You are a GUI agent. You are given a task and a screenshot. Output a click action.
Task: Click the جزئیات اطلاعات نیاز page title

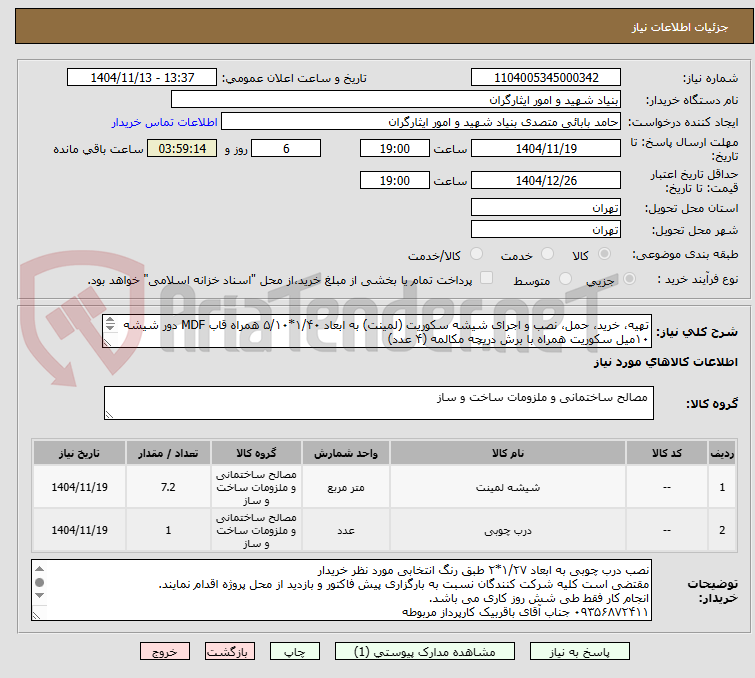(x=679, y=27)
